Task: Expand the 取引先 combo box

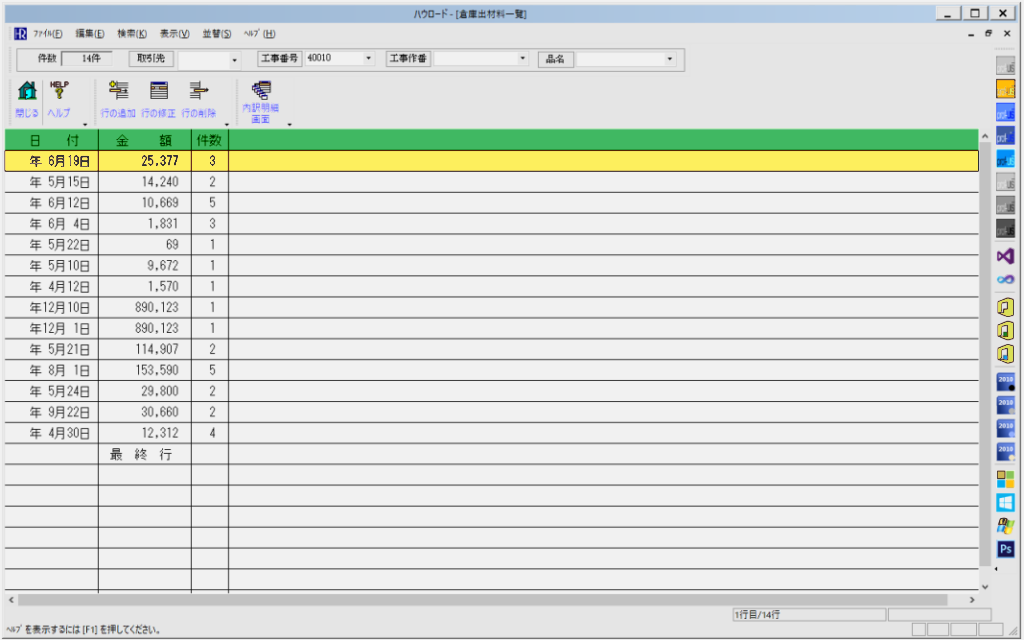Action: (235, 59)
